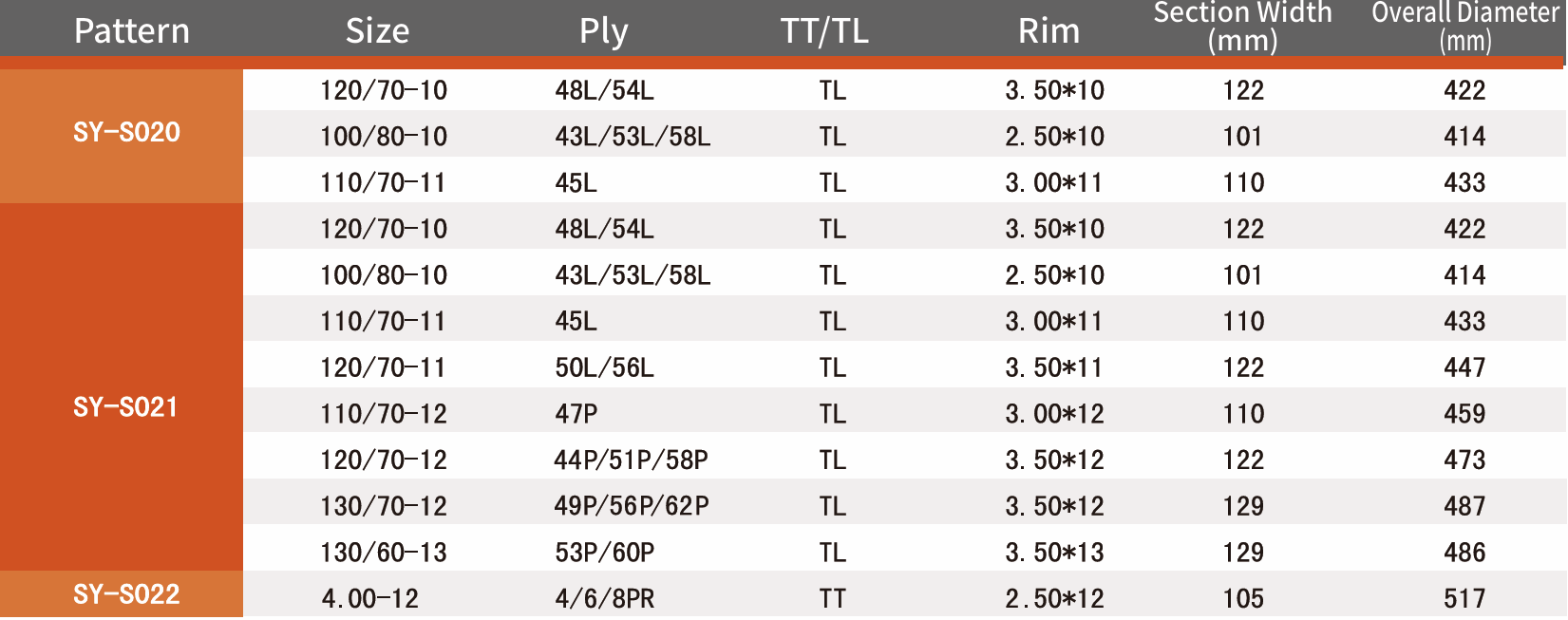
Task: Click the Ply column header
Action: click(604, 31)
